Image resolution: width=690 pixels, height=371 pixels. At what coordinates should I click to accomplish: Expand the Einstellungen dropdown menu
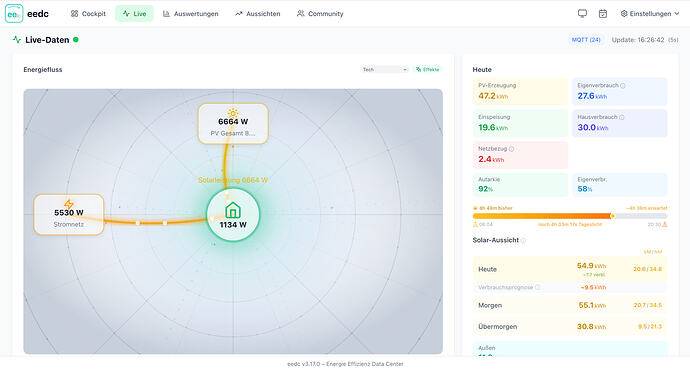click(650, 14)
